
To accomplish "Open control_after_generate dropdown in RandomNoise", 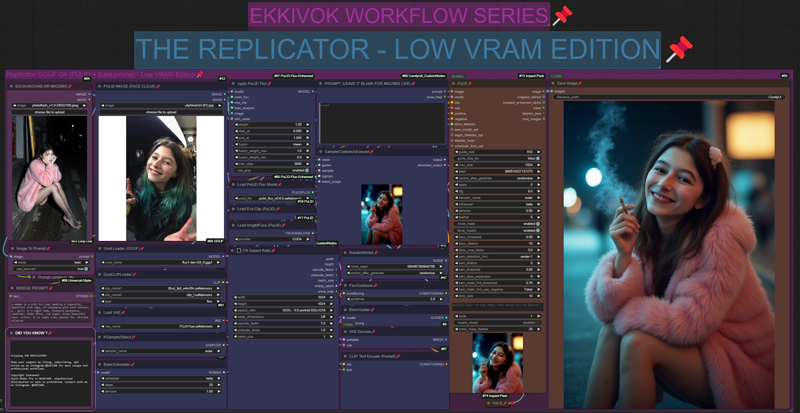I will [395, 273].
